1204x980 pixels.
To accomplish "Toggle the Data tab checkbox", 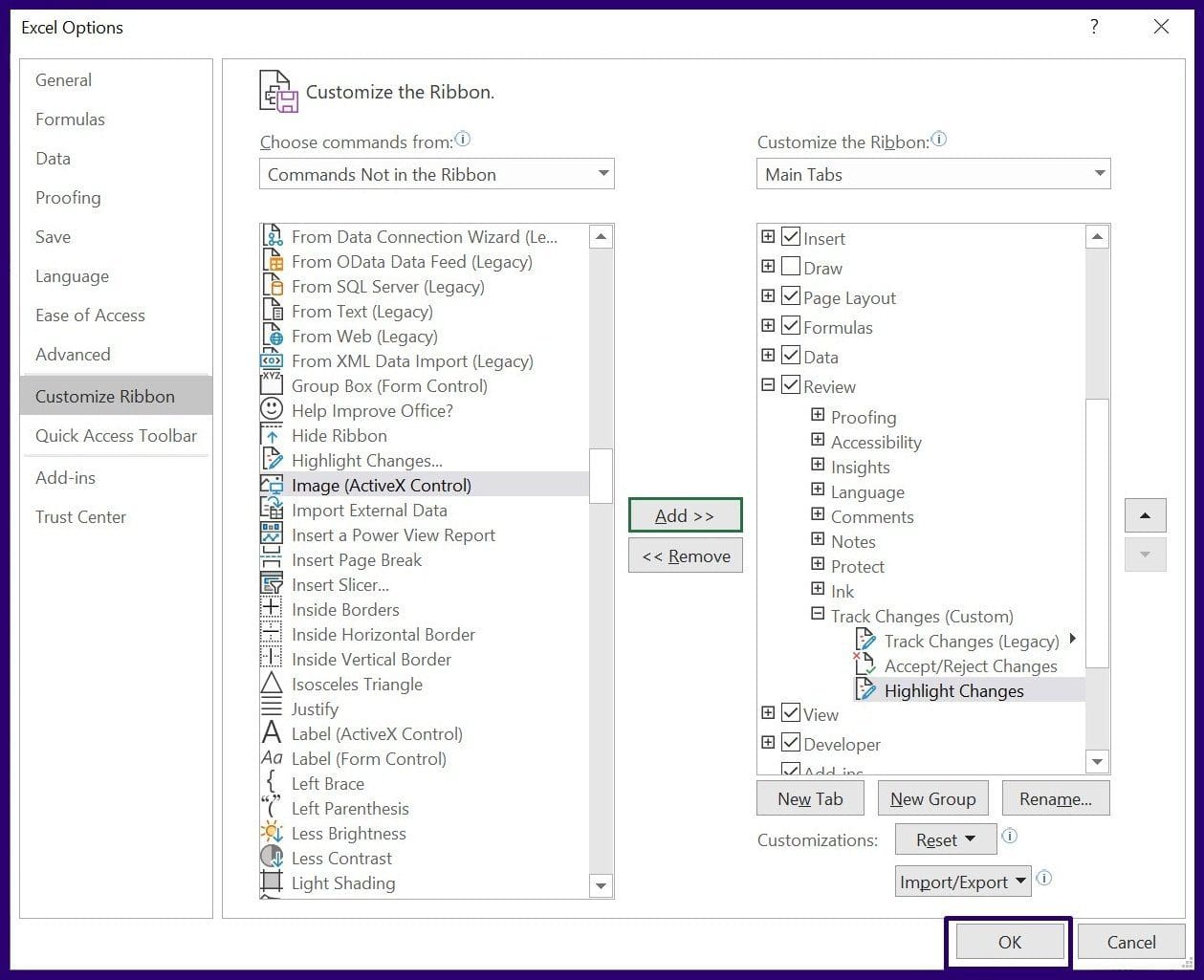I will pyautogui.click(x=791, y=356).
